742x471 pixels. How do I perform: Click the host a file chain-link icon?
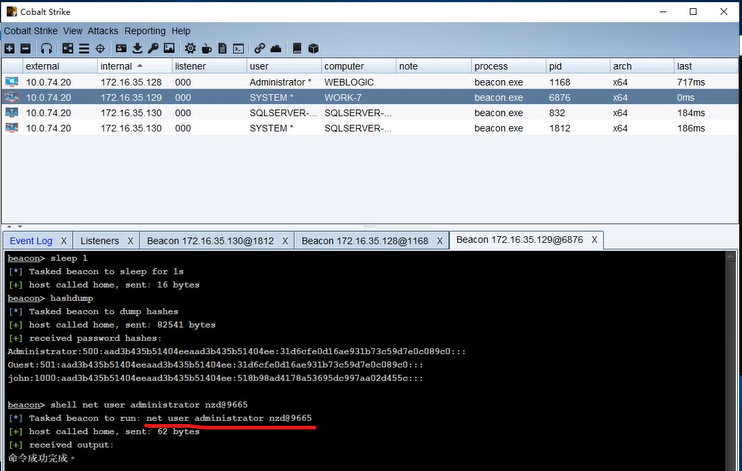tap(259, 48)
